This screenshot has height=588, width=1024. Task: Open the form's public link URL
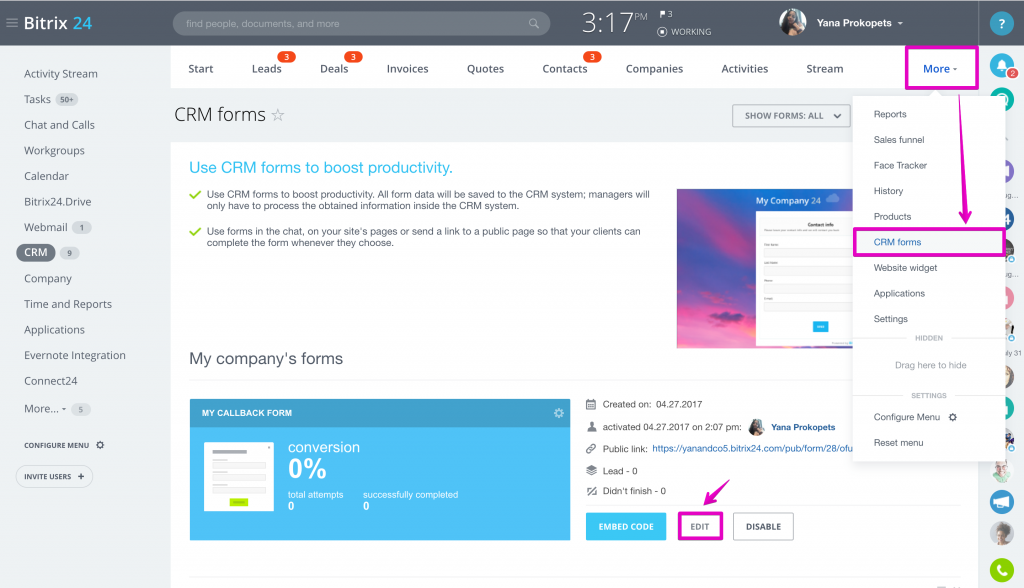tap(752, 449)
